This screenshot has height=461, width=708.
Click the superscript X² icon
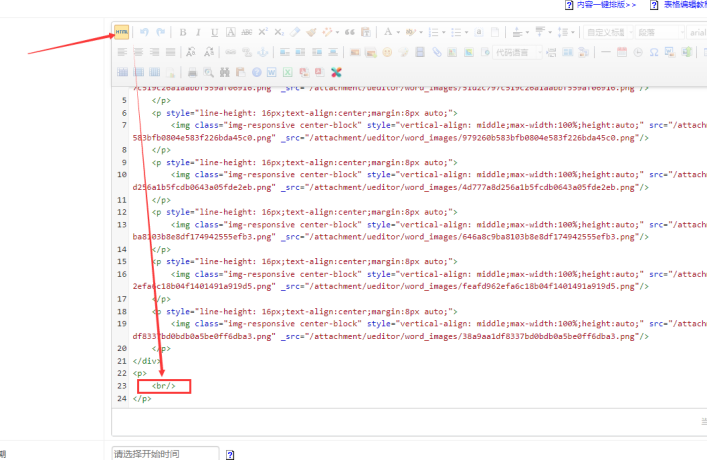tap(262, 32)
